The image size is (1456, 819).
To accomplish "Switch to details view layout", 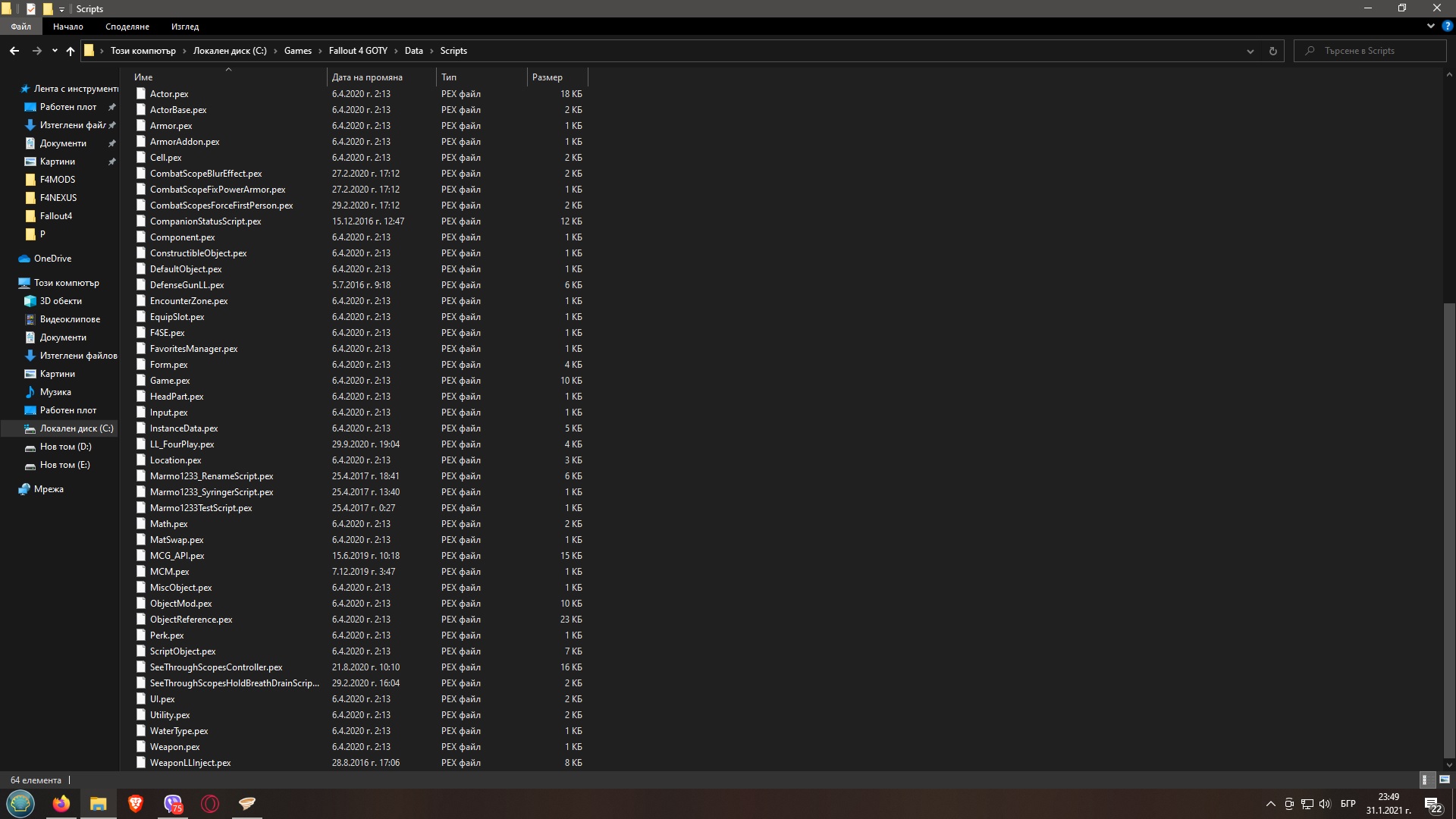I will (1426, 780).
